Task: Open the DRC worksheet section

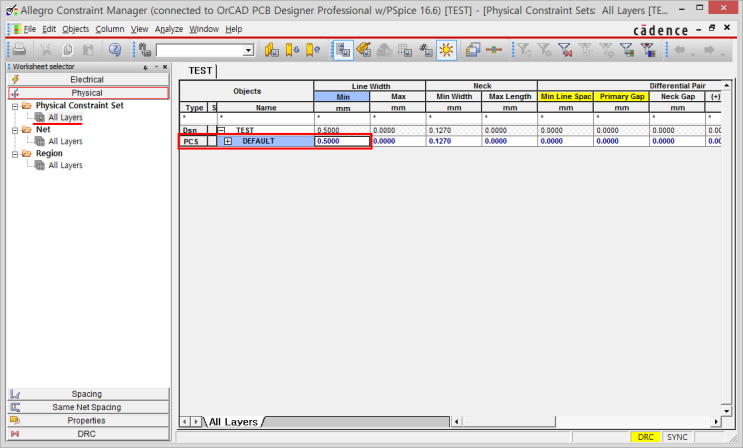Action: [x=89, y=434]
